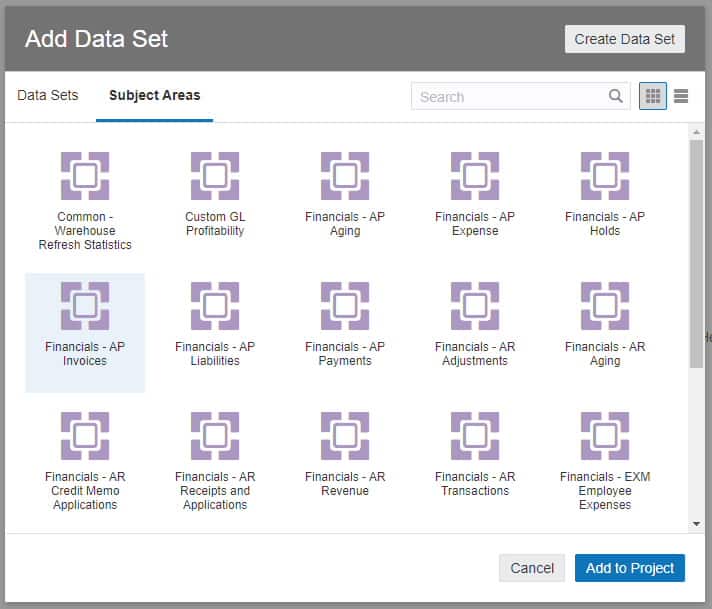Viewport: 712px width, 609px height.
Task: Select Financials - AR Credit Memo Applications icon
Action: [85, 436]
